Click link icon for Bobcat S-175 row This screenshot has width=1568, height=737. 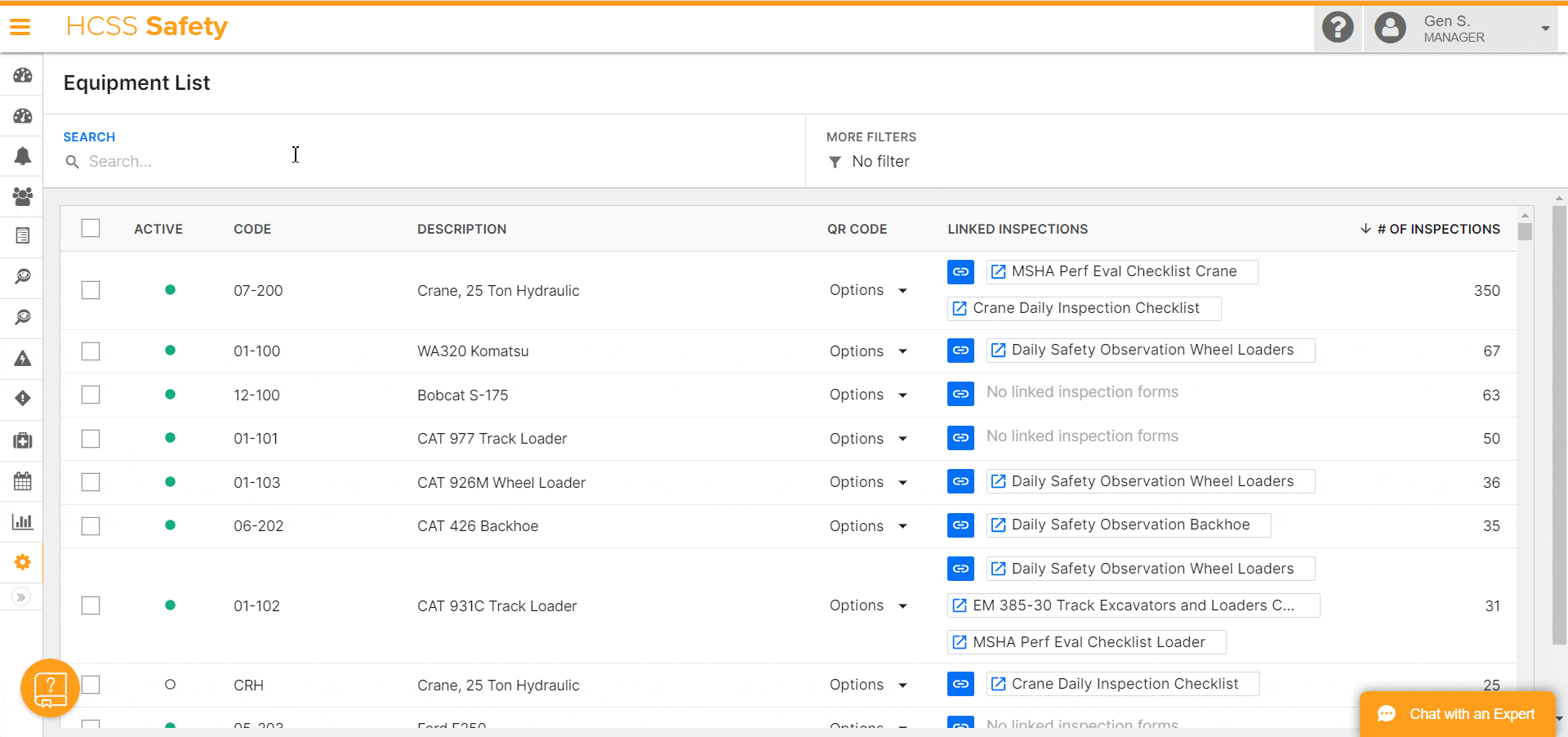[x=961, y=394]
